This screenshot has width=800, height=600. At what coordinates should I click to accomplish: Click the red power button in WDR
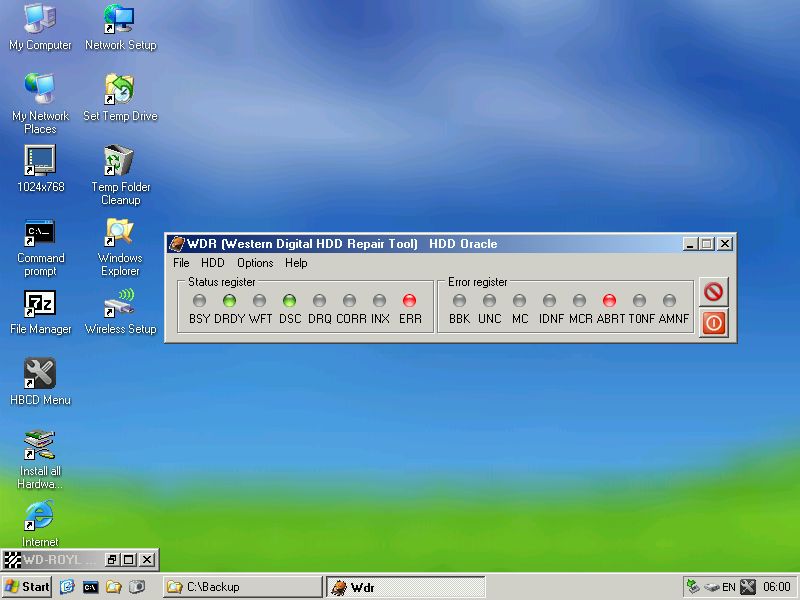click(x=713, y=323)
